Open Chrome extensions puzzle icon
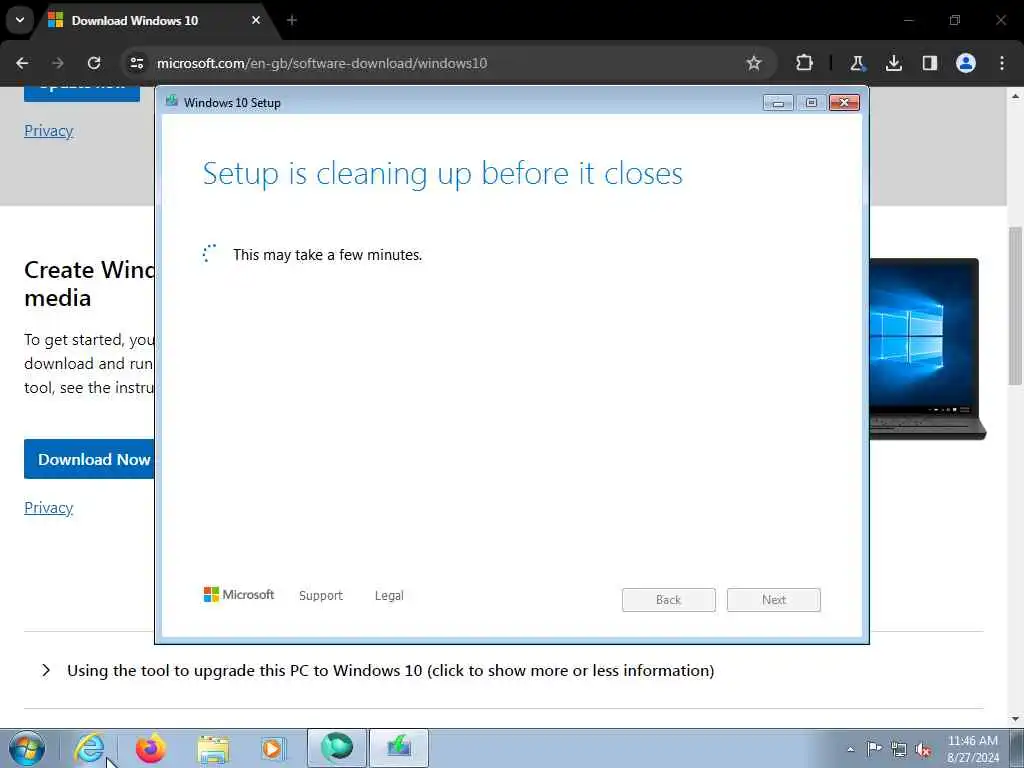Viewport: 1024px width, 768px height. coord(805,63)
